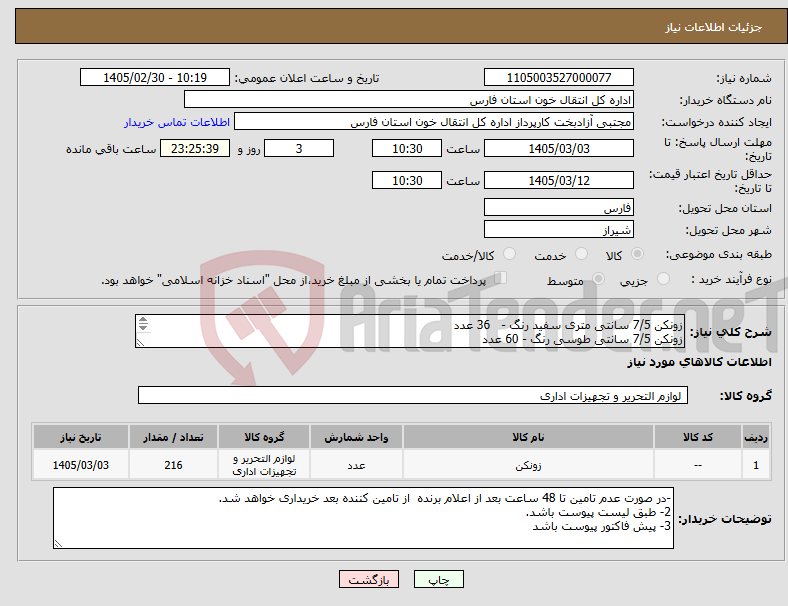
Task: Click the جزئیات اطلاعات نیاز page title
Action: click(714, 27)
